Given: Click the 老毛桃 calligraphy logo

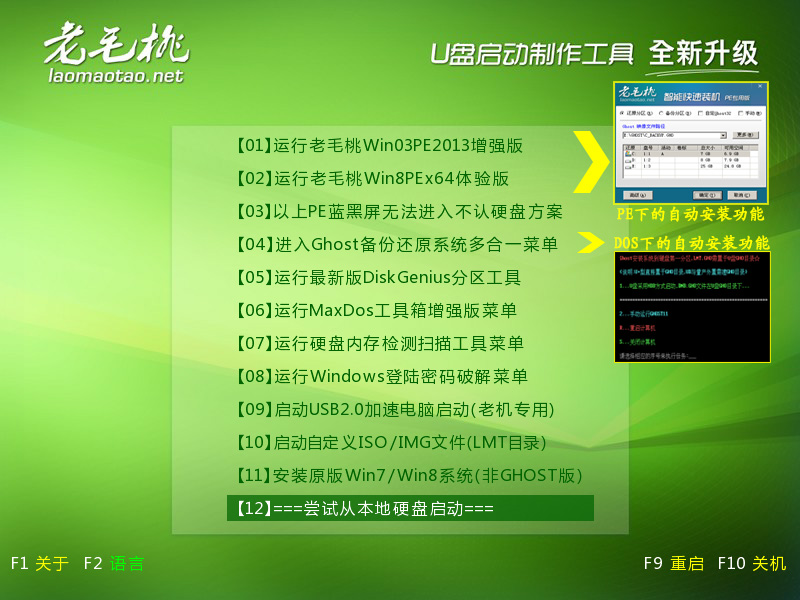Looking at the screenshot, I should click(116, 44).
